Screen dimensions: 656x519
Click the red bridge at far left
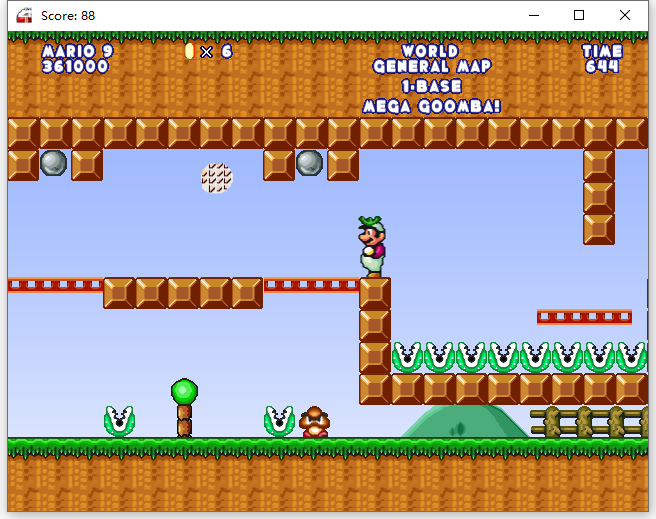[x=55, y=285]
